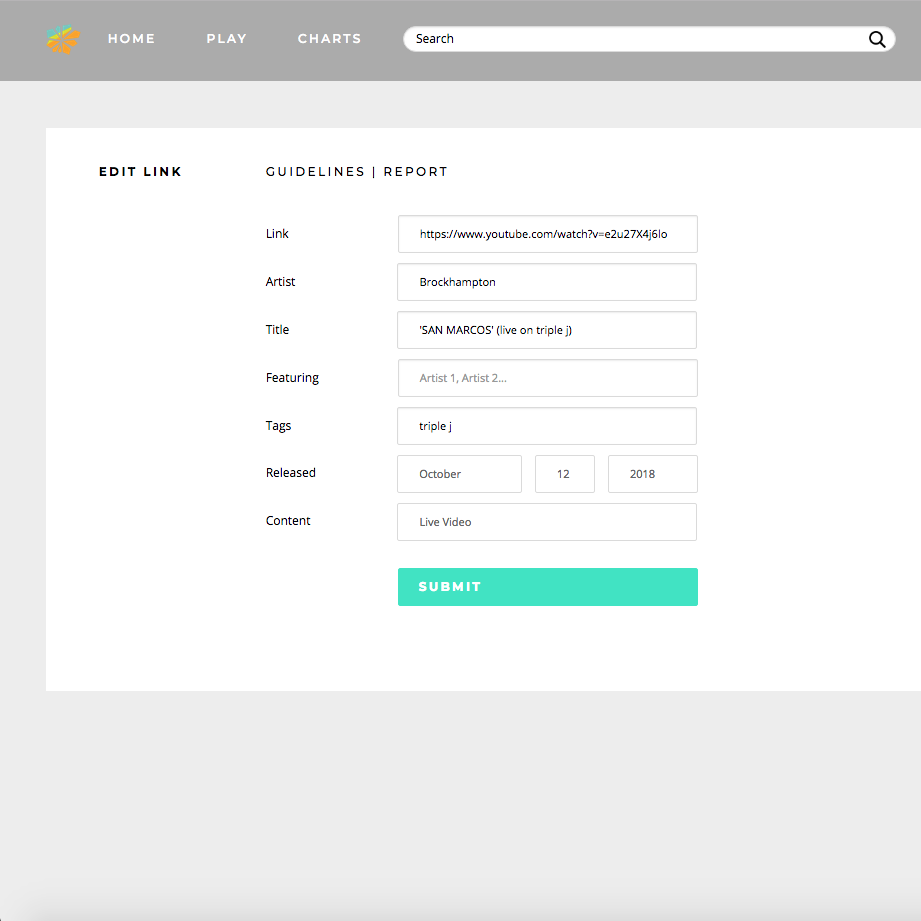Open the GUIDELINES page
This screenshot has height=921, width=921.
pos(315,171)
